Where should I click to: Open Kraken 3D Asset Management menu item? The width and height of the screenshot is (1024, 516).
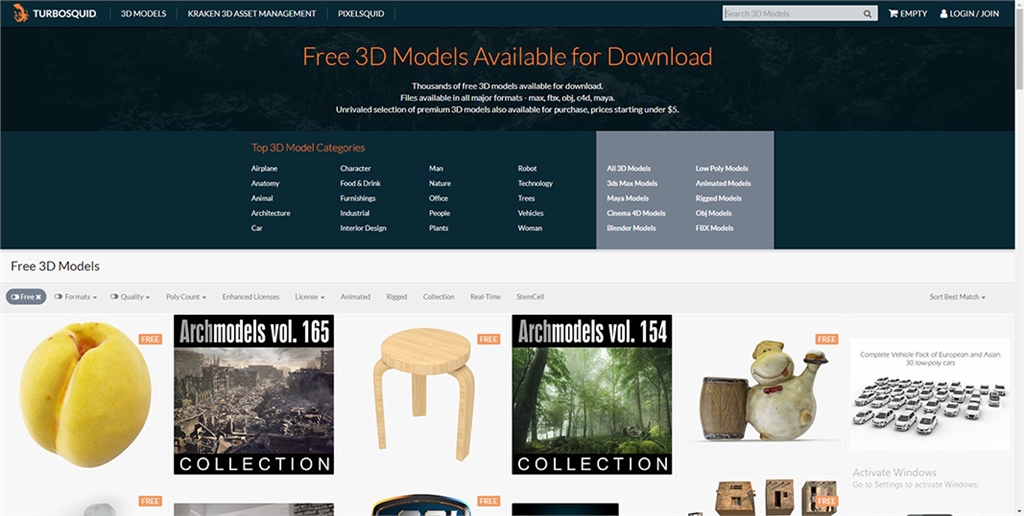click(251, 14)
